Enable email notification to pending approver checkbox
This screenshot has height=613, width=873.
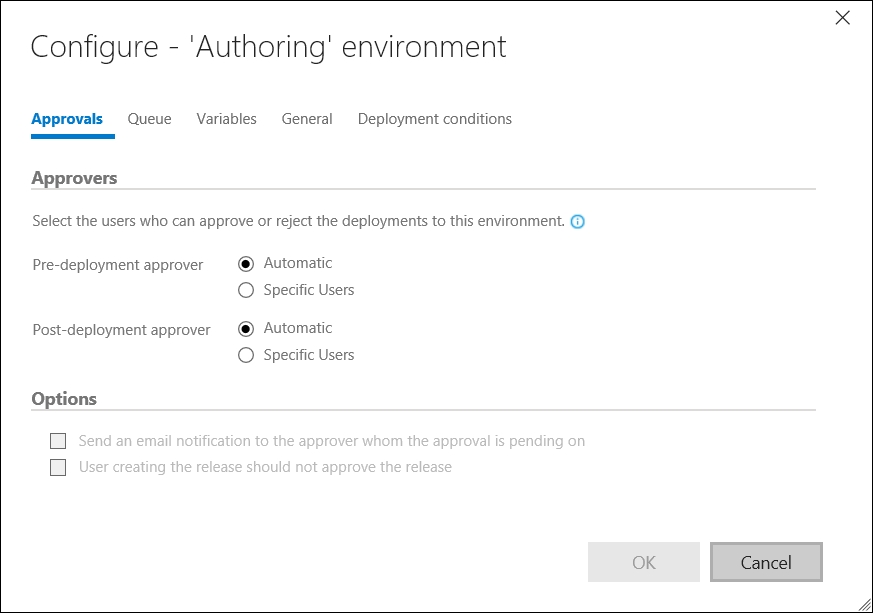coord(58,441)
